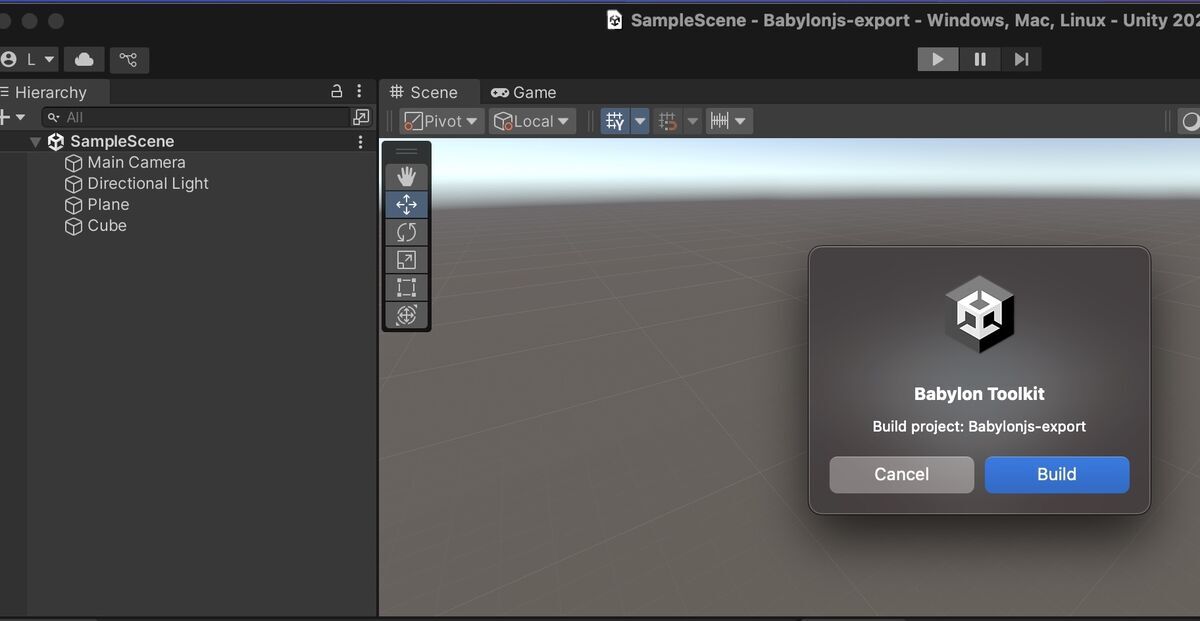Click the Unity logo in dialog

[x=980, y=314]
